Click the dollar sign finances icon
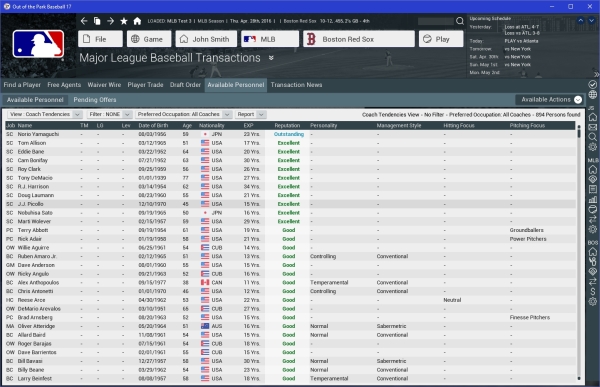Image resolution: width=600 pixels, height=387 pixels. pyautogui.click(x=592, y=291)
